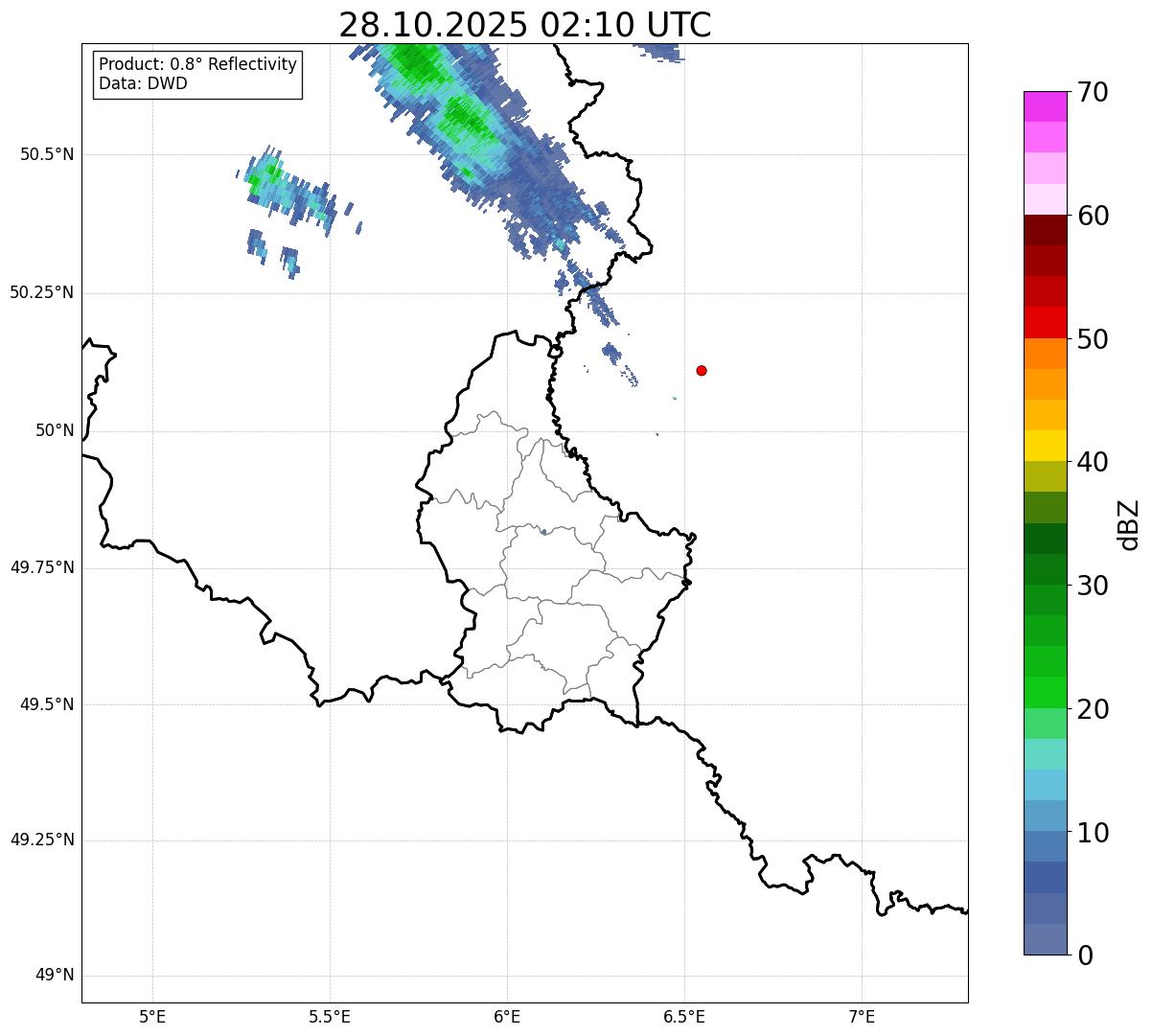The height and width of the screenshot is (1036, 1152).
Task: Click the 49°N latitude label
Action: tap(55, 976)
